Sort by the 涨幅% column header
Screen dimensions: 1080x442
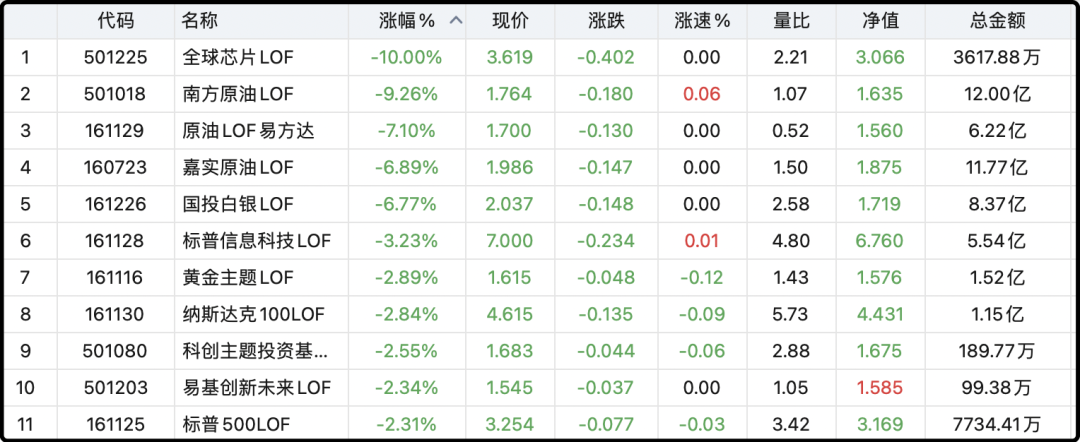click(x=407, y=21)
